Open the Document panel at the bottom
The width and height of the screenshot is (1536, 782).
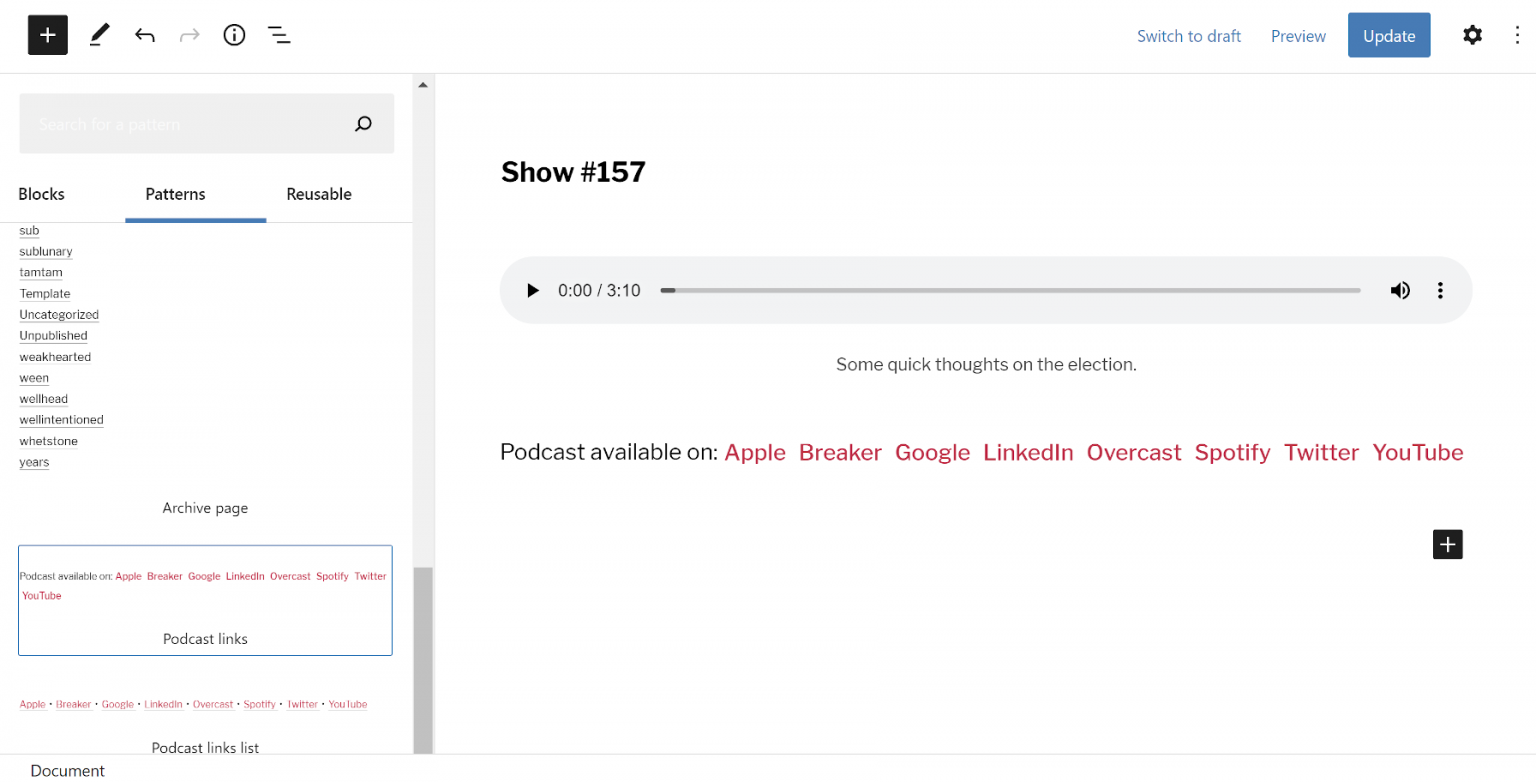[67, 770]
